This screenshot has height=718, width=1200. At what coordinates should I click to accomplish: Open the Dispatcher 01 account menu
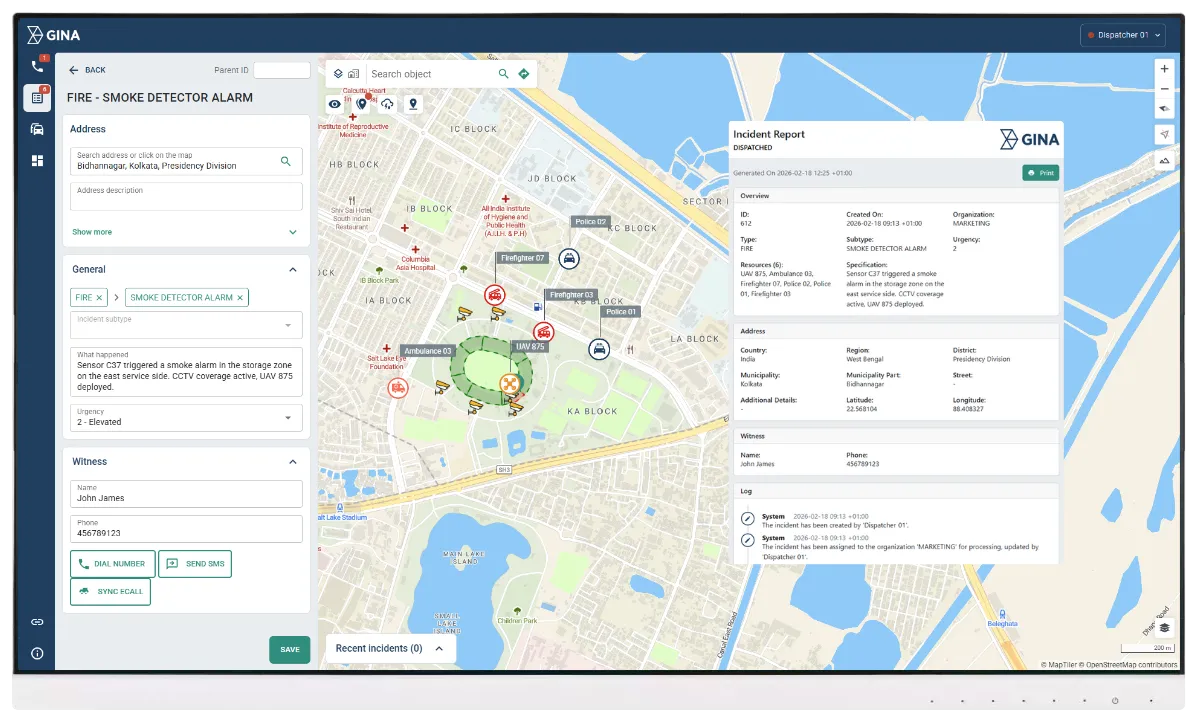[x=1122, y=34]
